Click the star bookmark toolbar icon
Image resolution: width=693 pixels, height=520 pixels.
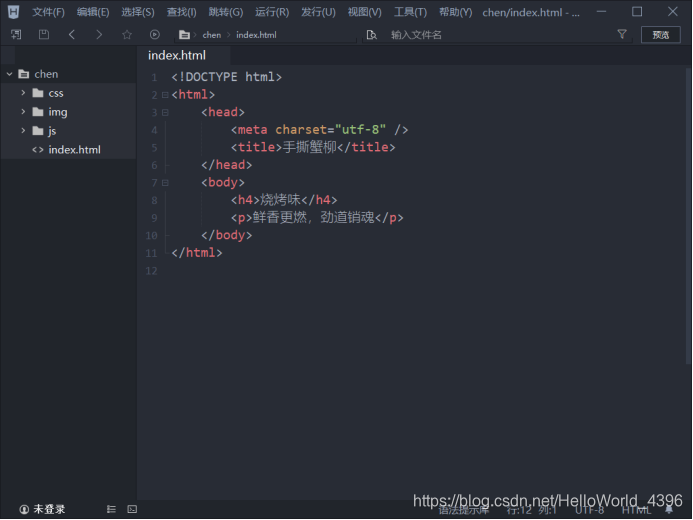pyautogui.click(x=127, y=34)
